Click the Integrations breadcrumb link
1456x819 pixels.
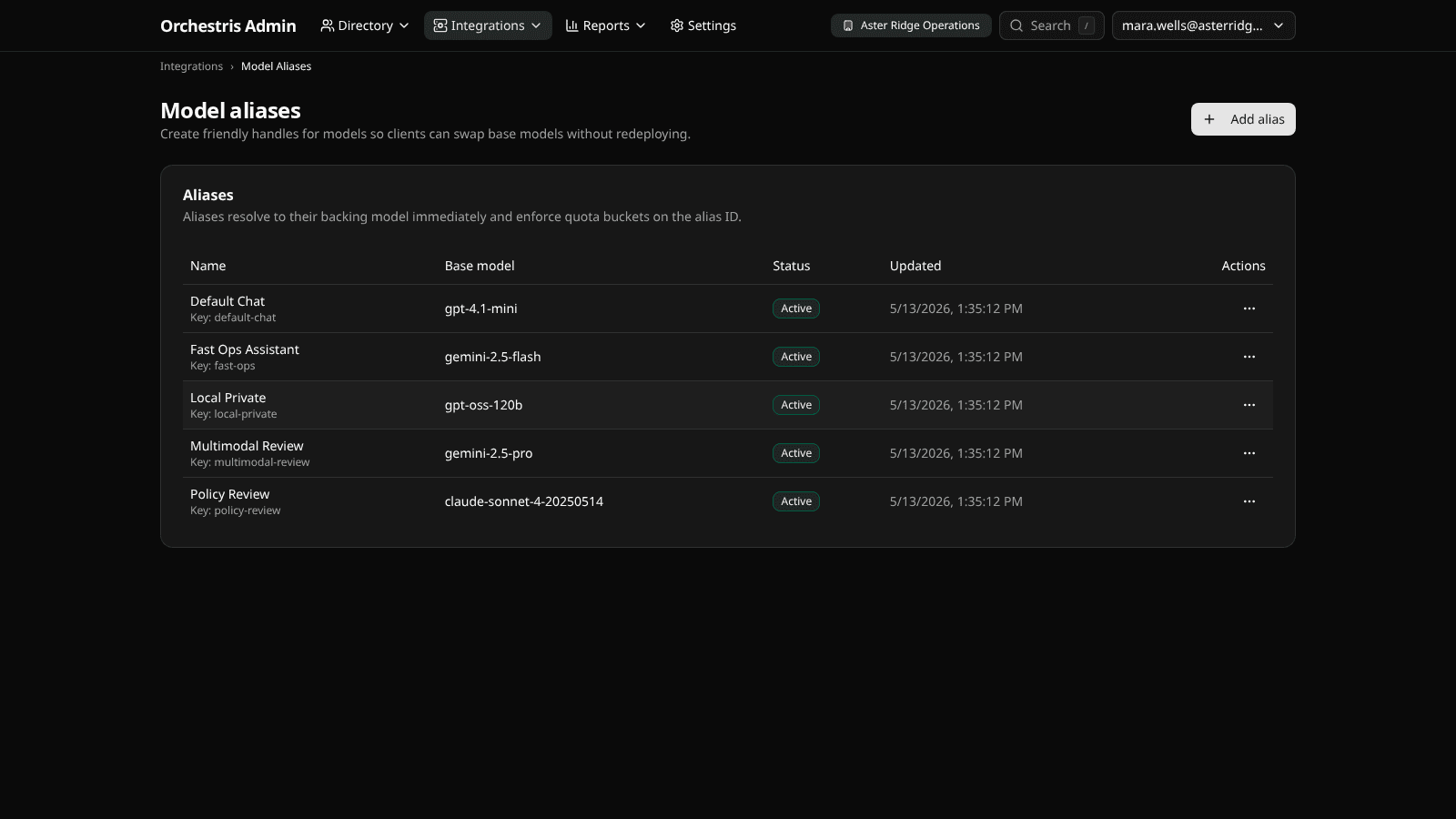[191, 66]
